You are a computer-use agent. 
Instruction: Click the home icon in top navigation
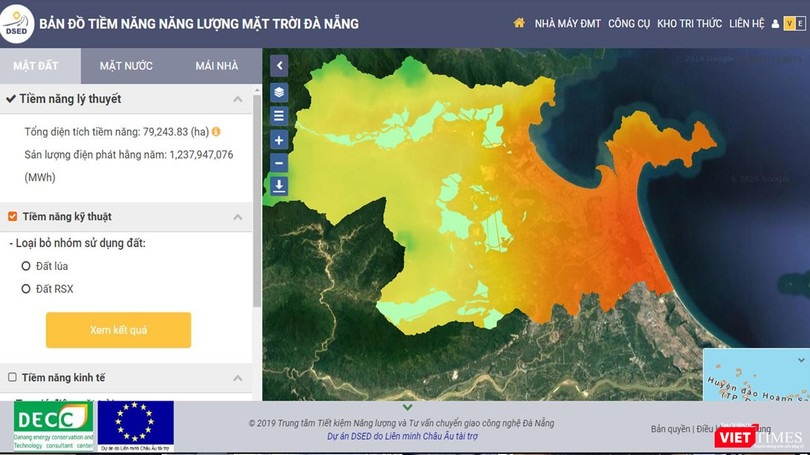(x=519, y=23)
